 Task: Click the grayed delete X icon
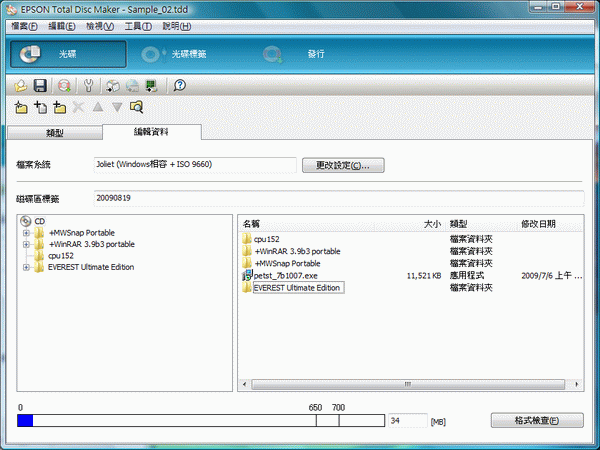pyautogui.click(x=78, y=107)
